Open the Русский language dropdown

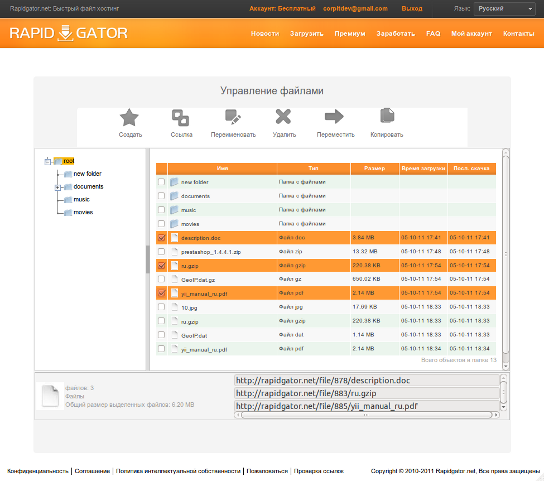point(504,9)
